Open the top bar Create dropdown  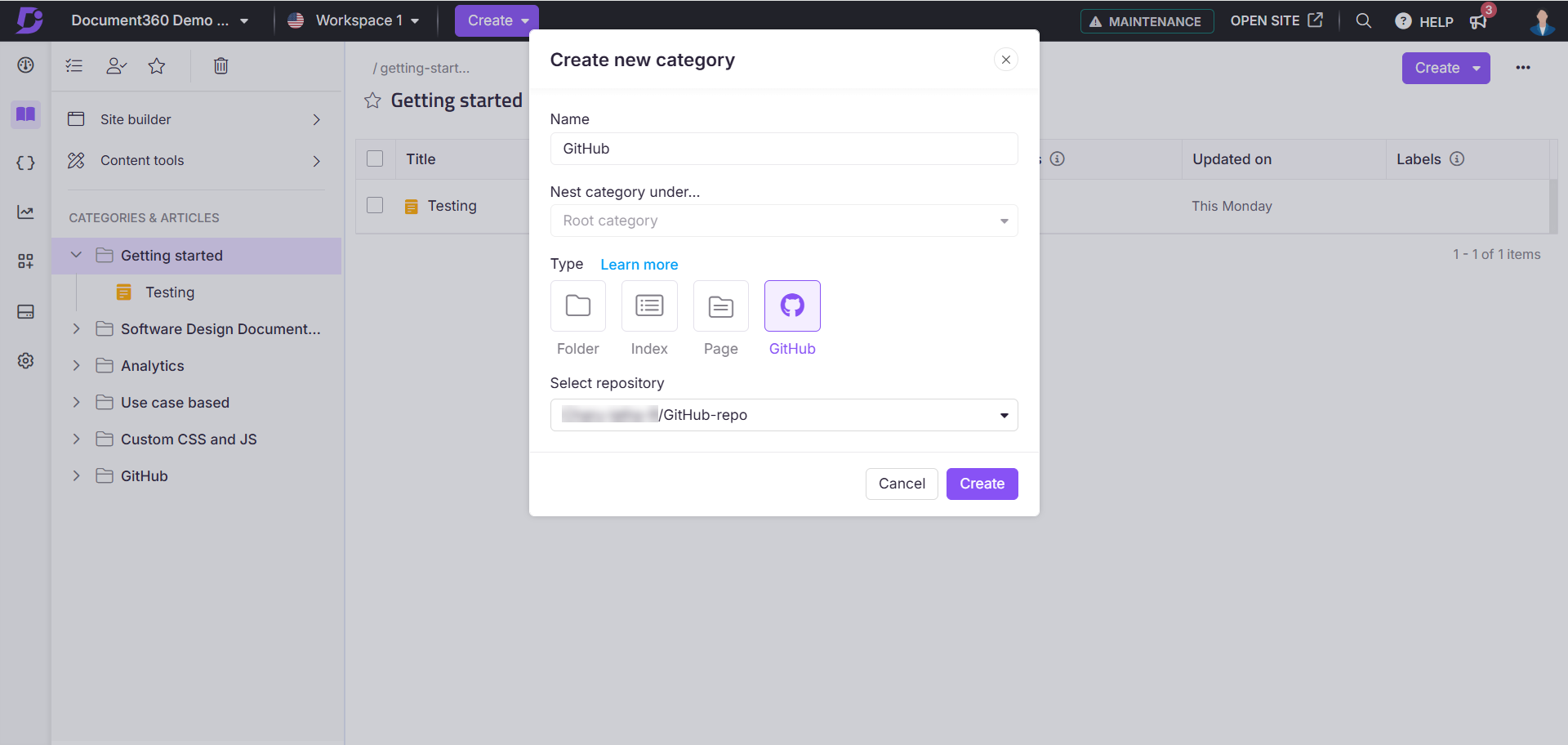tap(497, 20)
